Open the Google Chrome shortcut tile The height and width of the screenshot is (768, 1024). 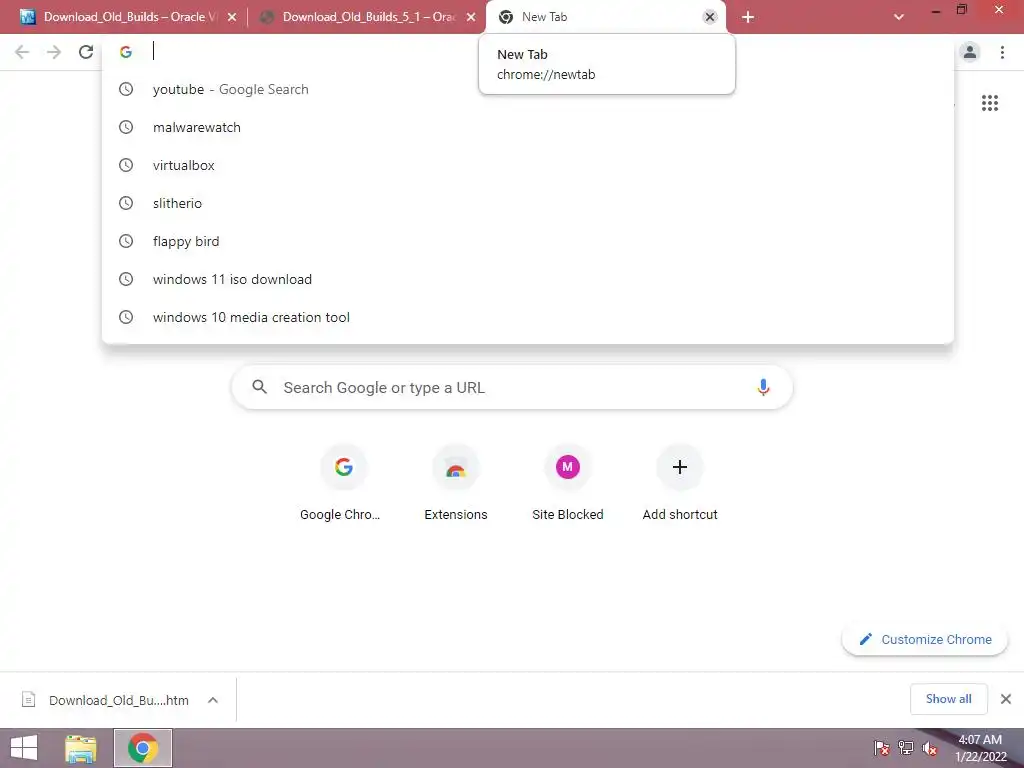pos(344,483)
